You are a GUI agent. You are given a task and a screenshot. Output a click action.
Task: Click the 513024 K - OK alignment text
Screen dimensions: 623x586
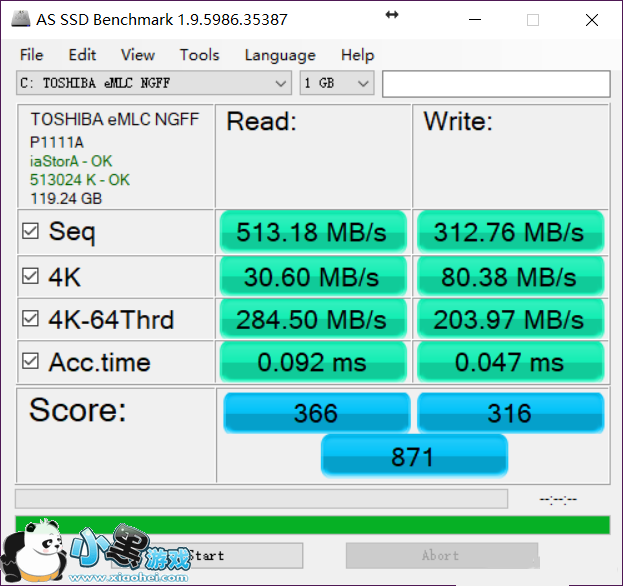[80, 180]
